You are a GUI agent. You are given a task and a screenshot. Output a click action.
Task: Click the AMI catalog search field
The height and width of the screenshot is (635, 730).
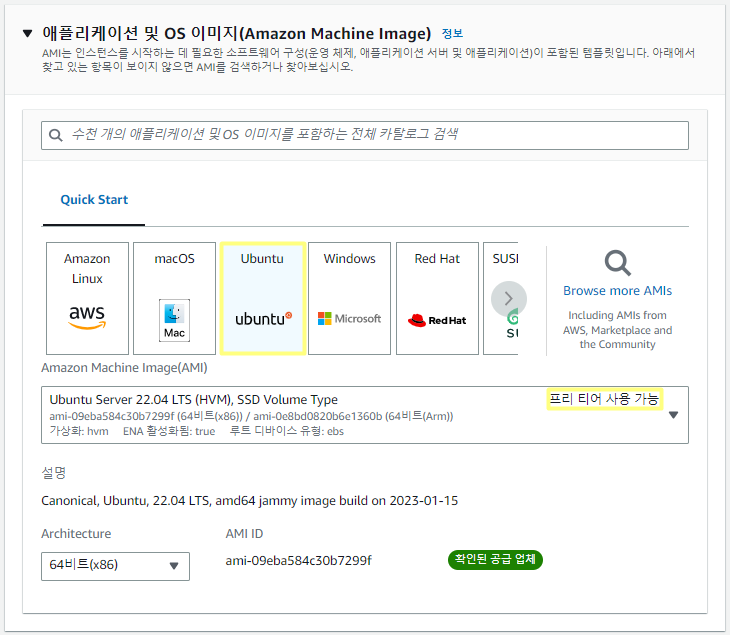coord(365,135)
